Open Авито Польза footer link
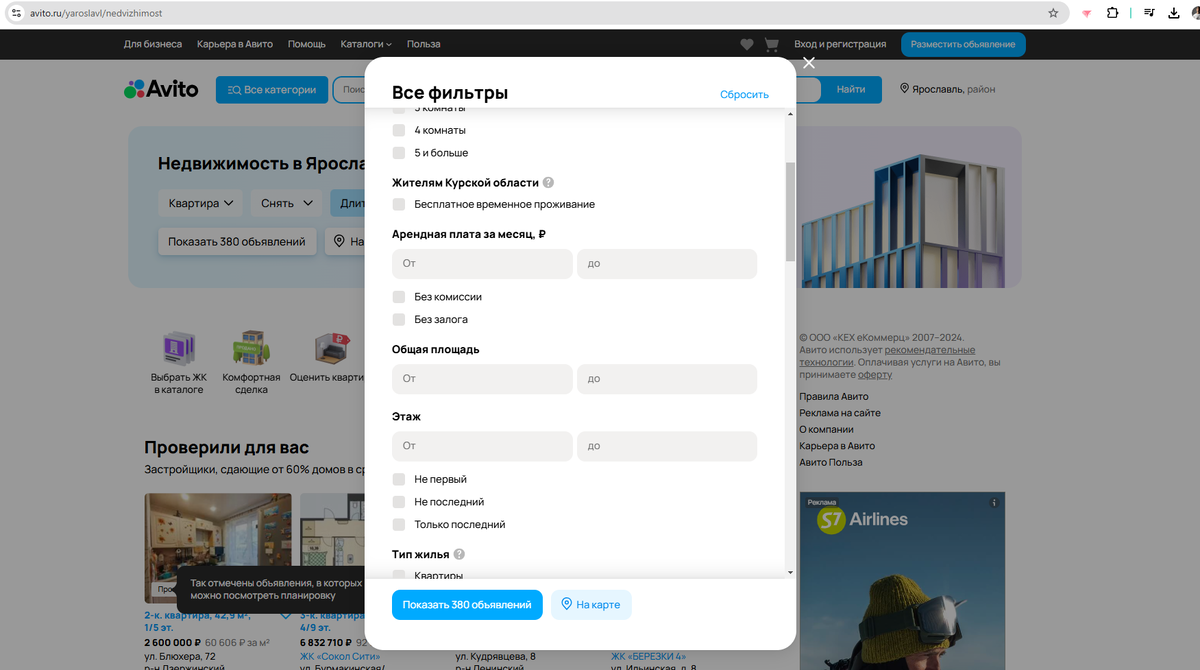 coord(831,462)
